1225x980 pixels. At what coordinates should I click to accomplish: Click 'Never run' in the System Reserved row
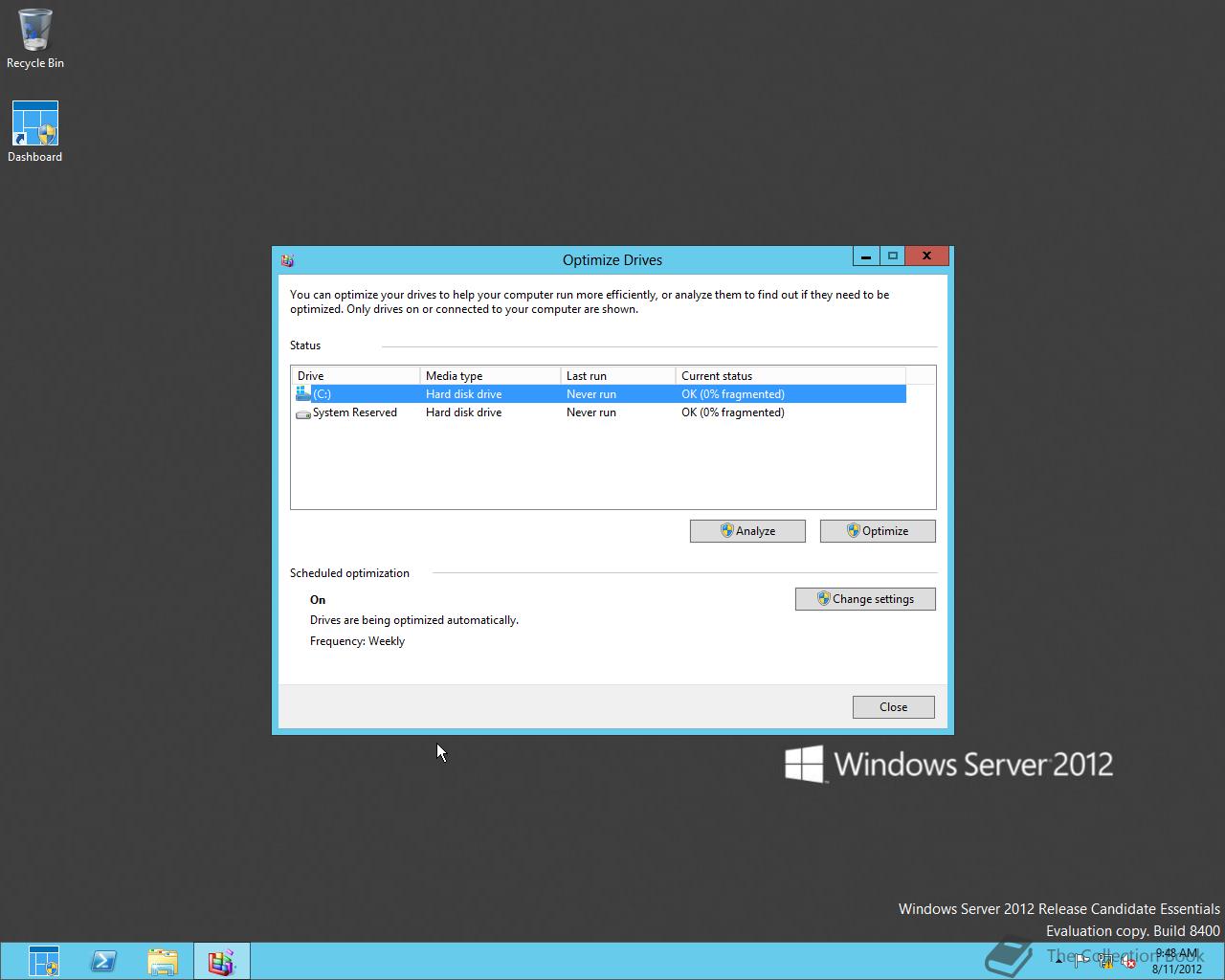pyautogui.click(x=591, y=412)
